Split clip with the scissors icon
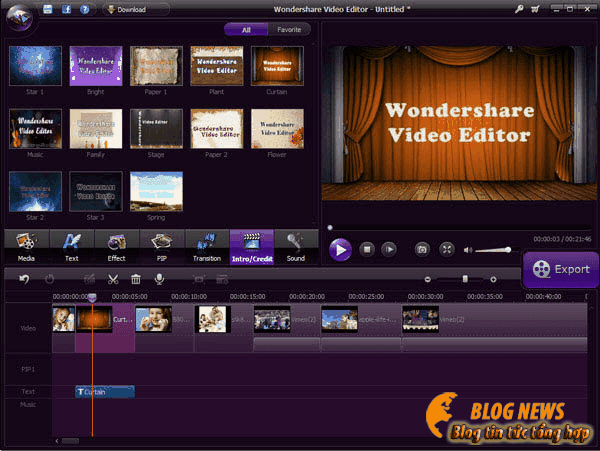The height and width of the screenshot is (451, 600). (x=113, y=279)
